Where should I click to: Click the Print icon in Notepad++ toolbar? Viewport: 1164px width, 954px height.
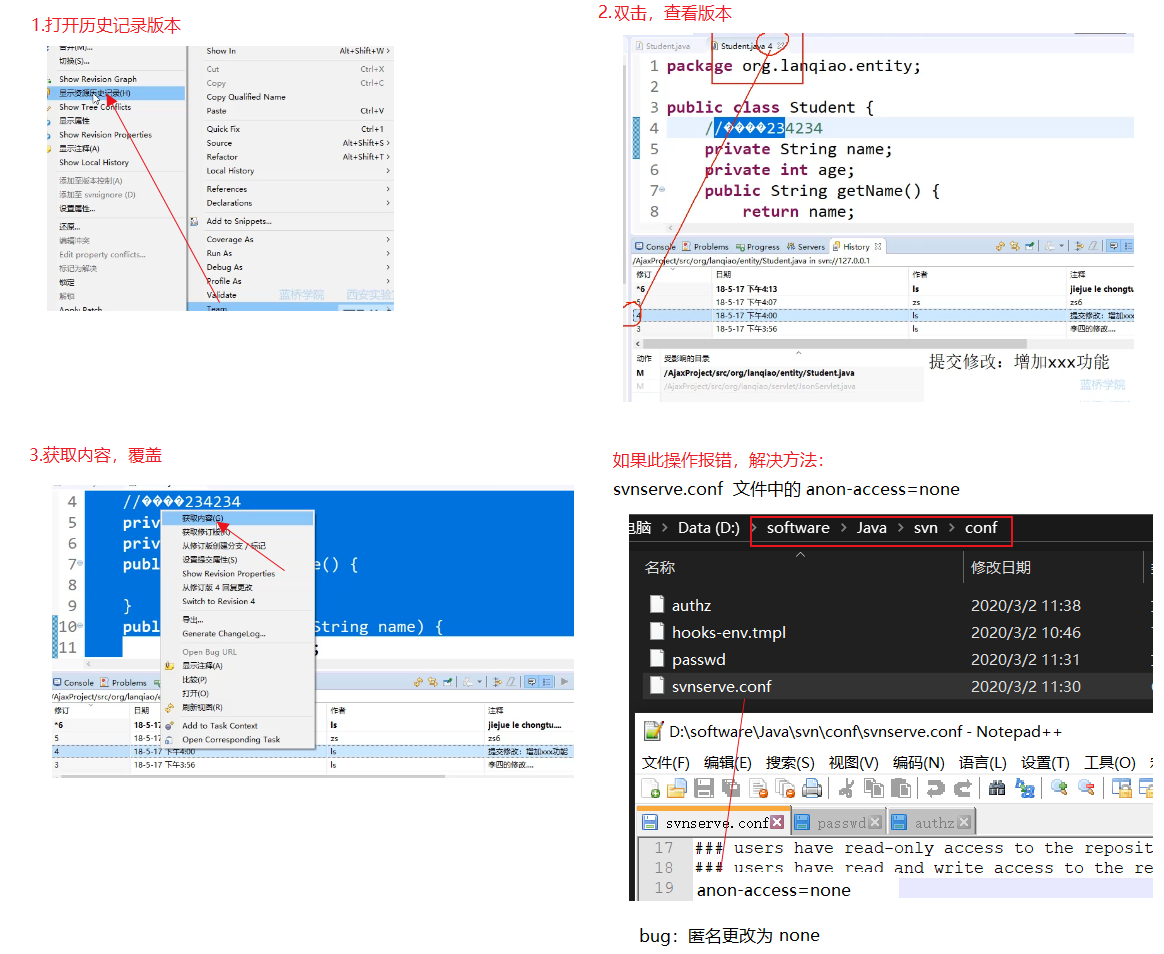(x=812, y=788)
